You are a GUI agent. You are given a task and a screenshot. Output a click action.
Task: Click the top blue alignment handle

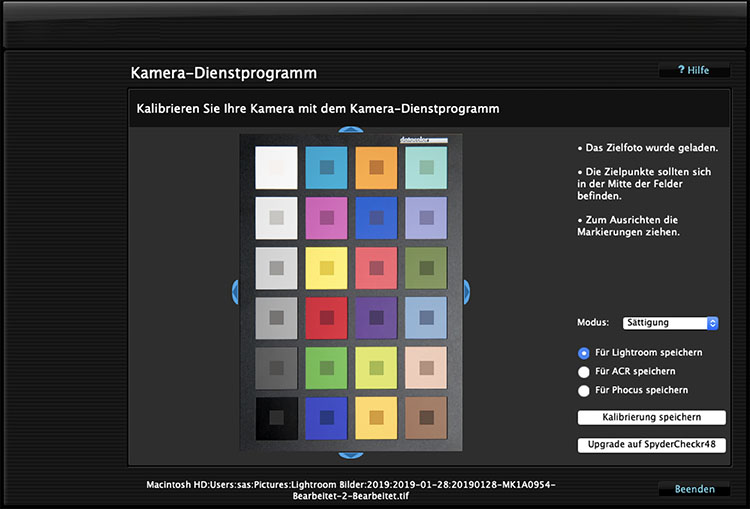tap(351, 130)
